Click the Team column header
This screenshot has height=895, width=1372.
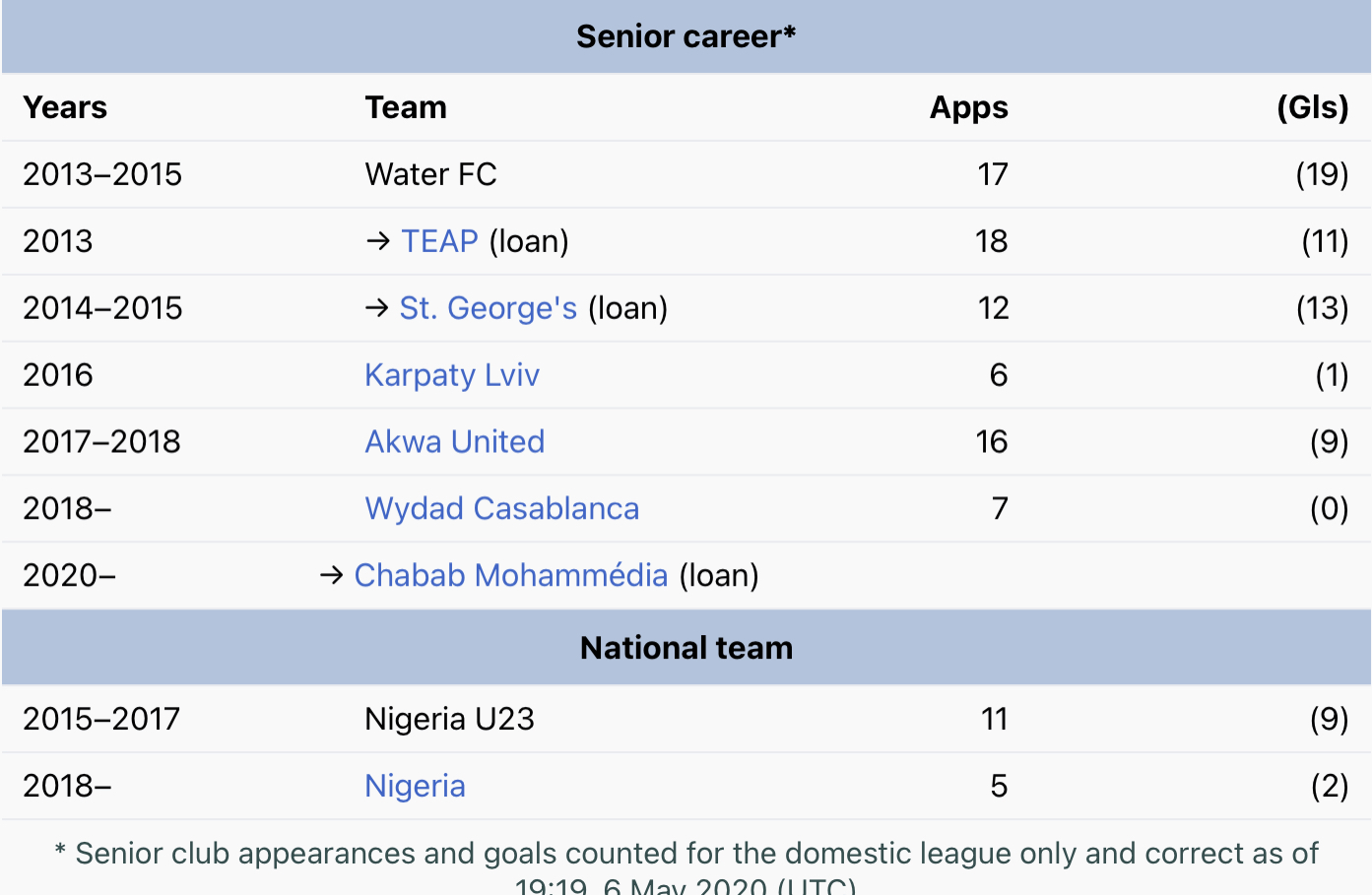click(x=406, y=107)
